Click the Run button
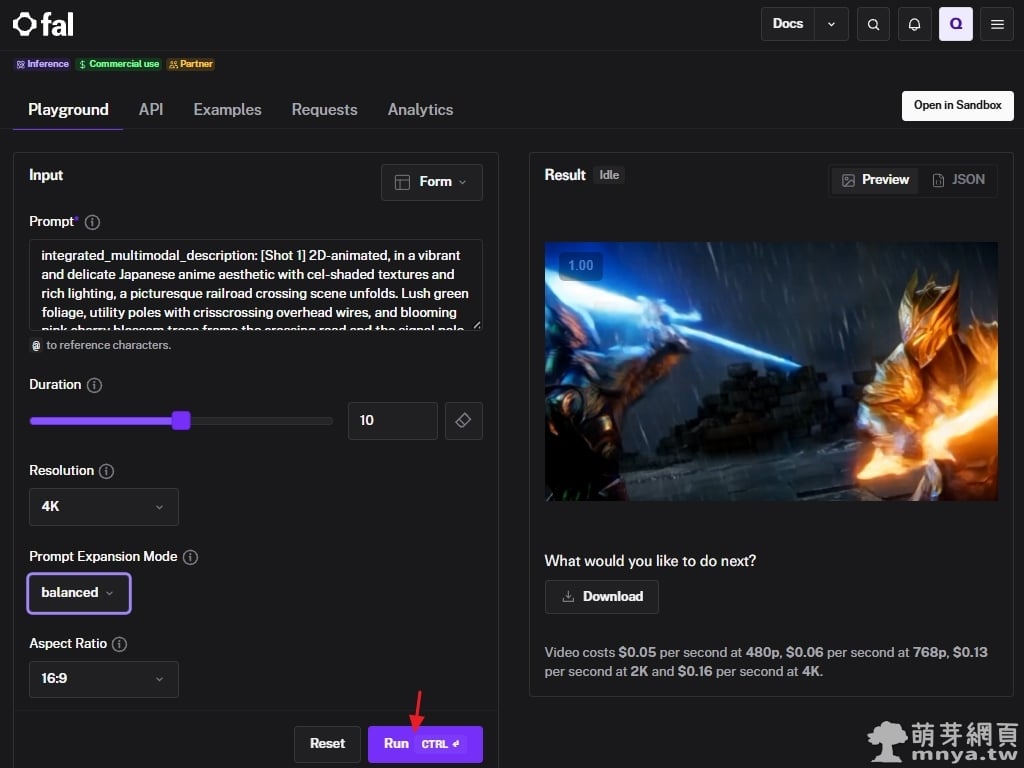Screen dimensions: 1024x768 click(425, 744)
